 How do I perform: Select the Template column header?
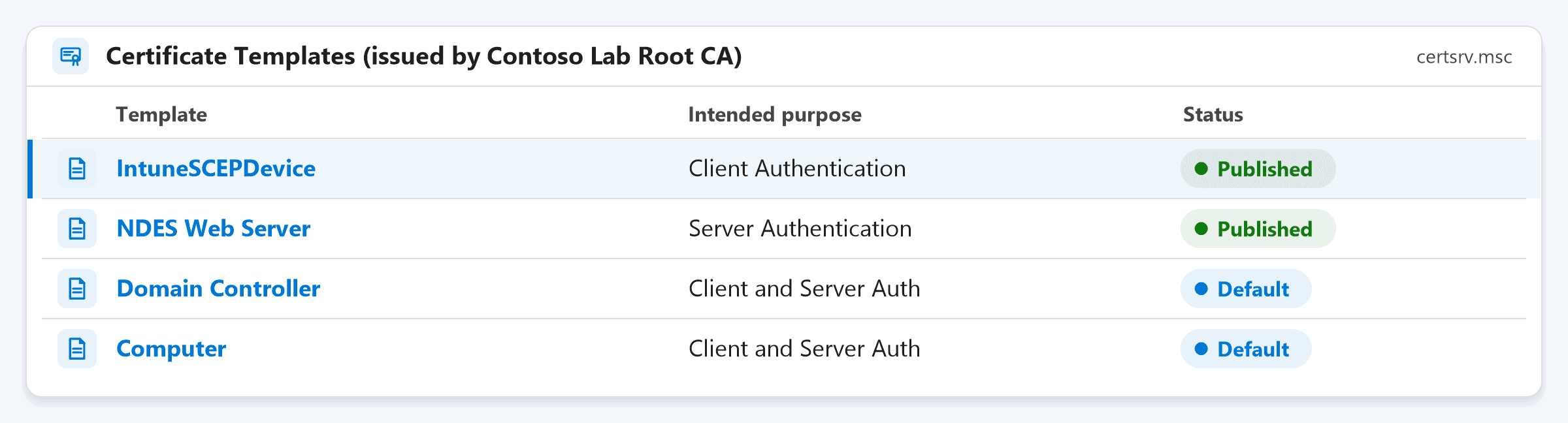point(161,114)
